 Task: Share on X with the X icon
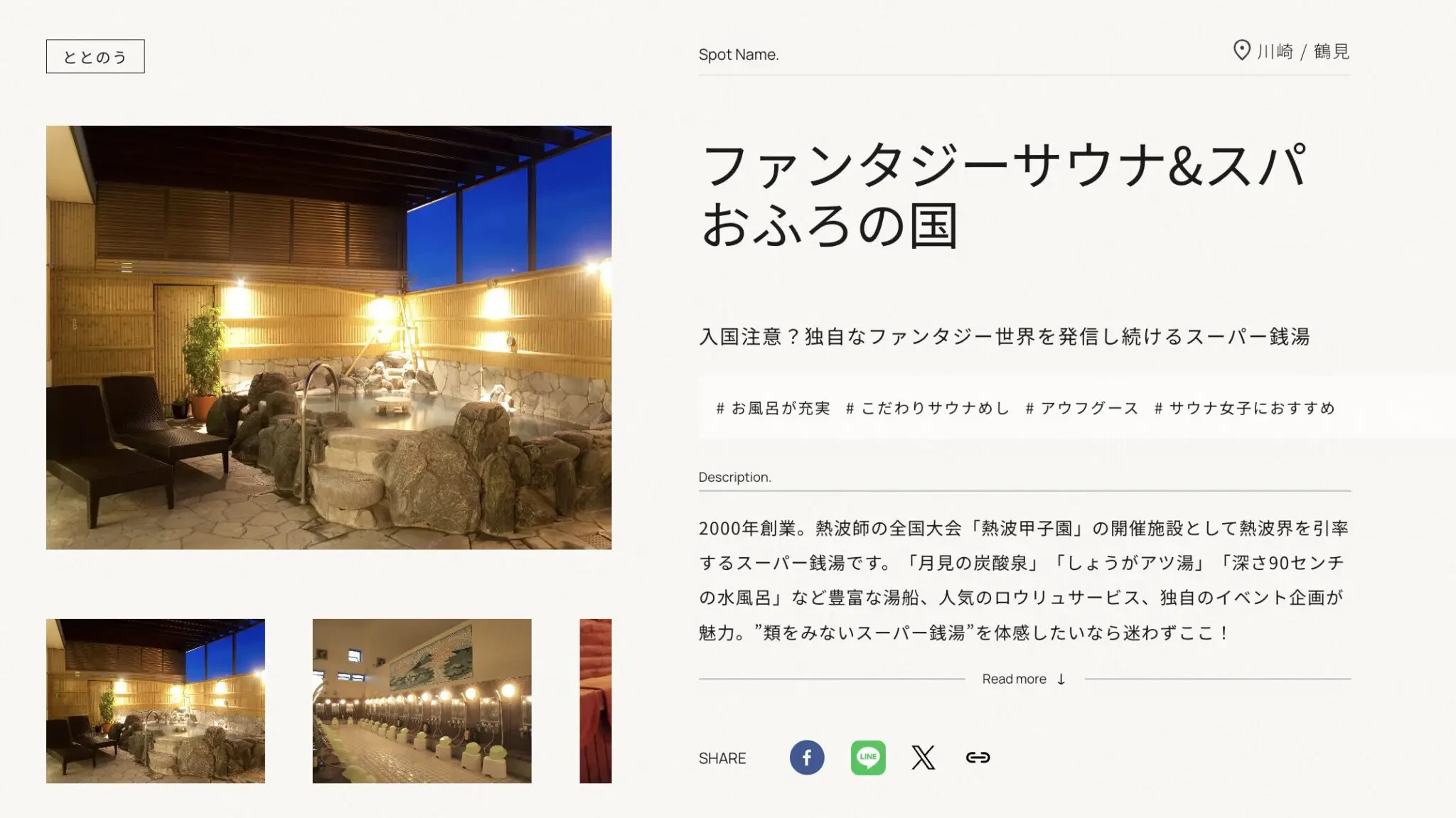pos(923,758)
